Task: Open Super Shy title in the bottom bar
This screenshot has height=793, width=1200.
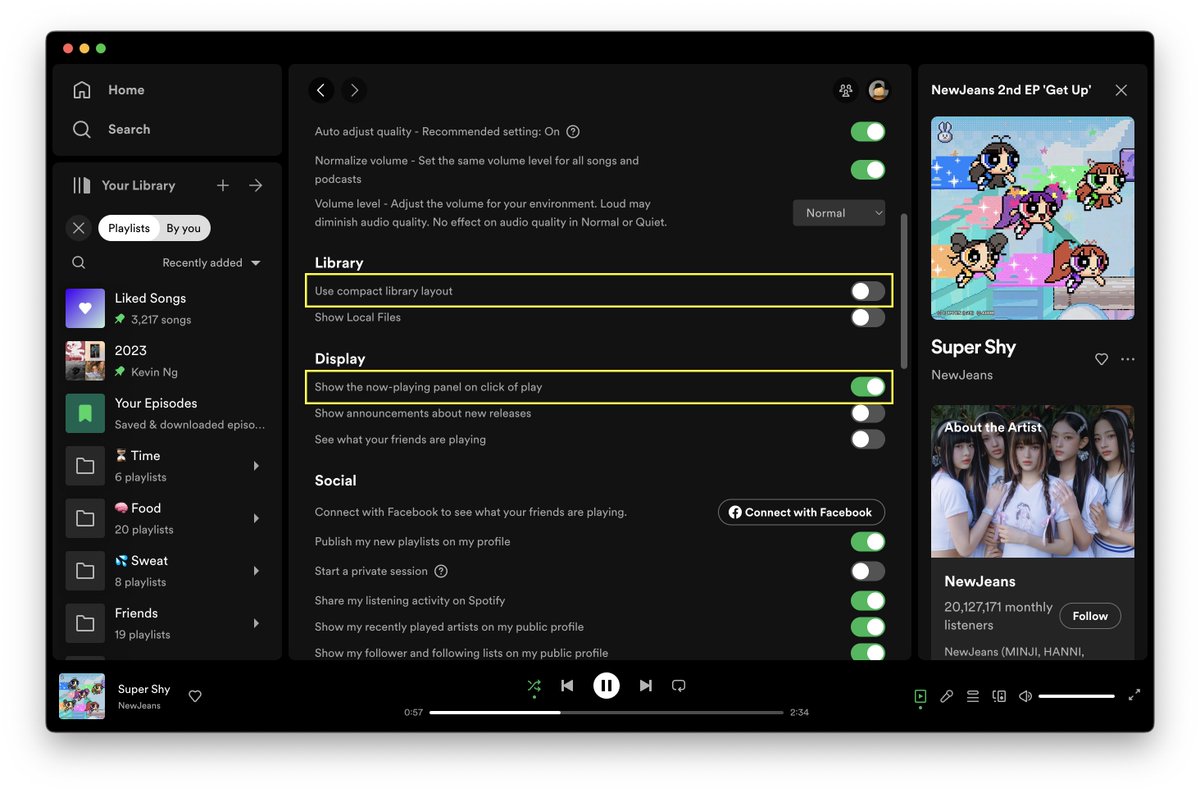Action: (144, 689)
